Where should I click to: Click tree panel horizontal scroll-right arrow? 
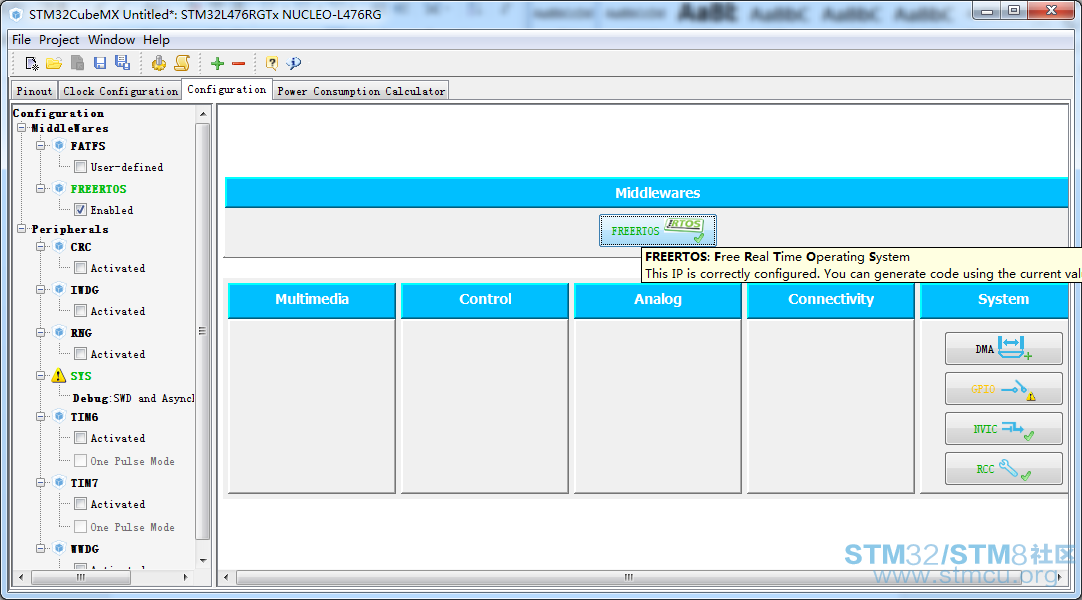[185, 577]
